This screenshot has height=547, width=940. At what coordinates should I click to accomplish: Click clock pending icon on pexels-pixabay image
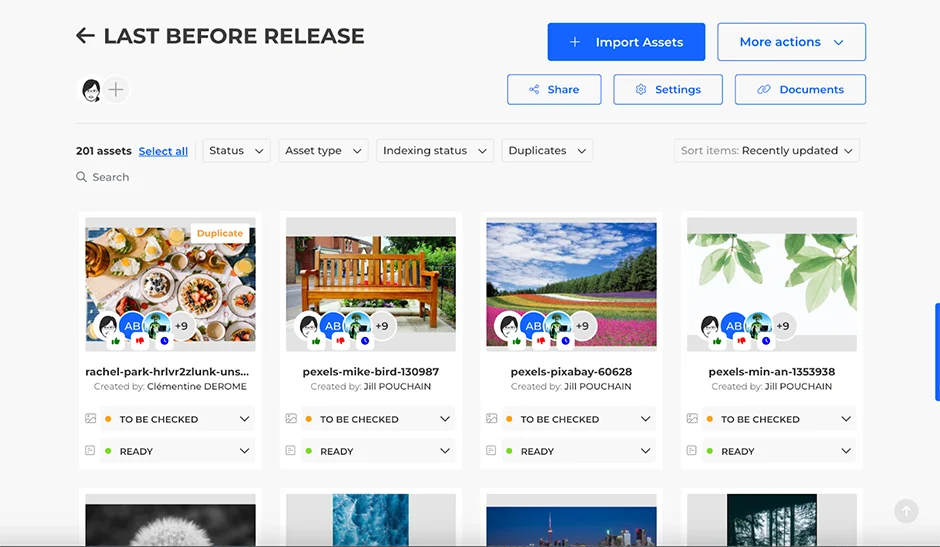(x=565, y=341)
